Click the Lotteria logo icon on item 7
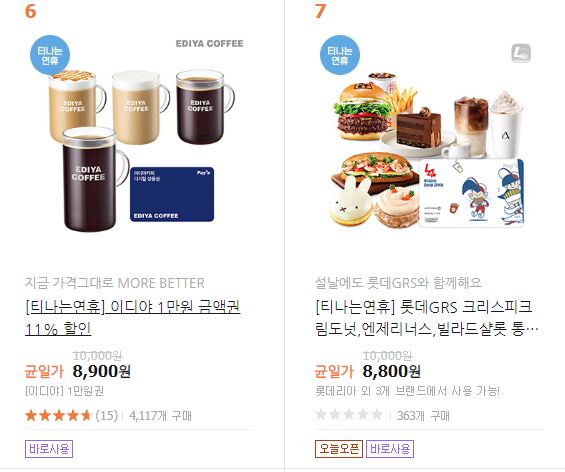This screenshot has height=472, width=565. 521,53
